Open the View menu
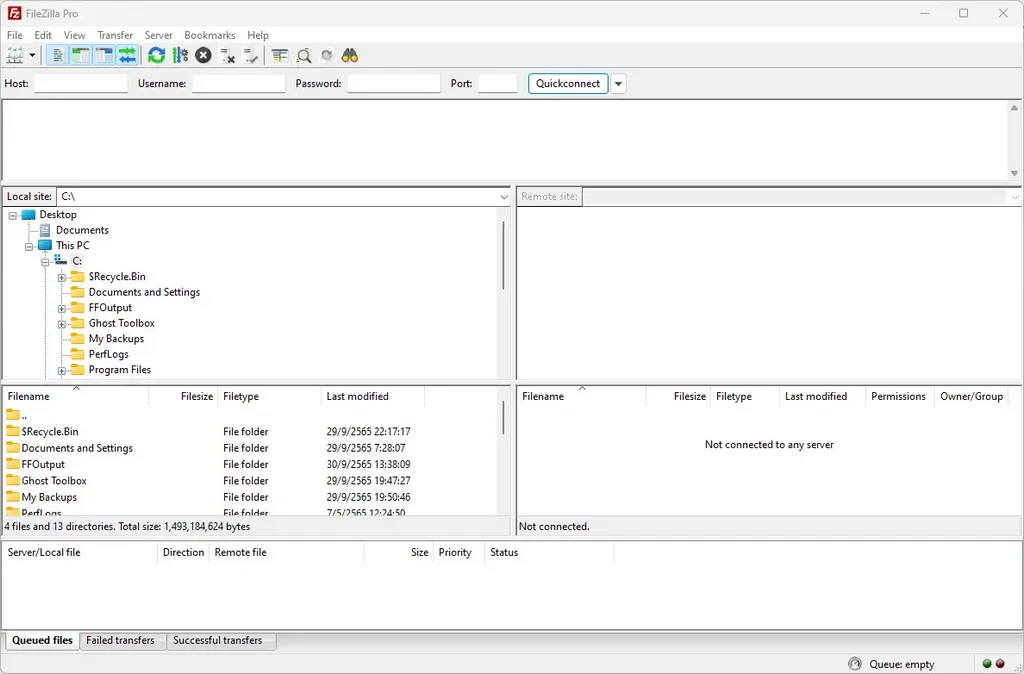The image size is (1024, 674). [74, 35]
